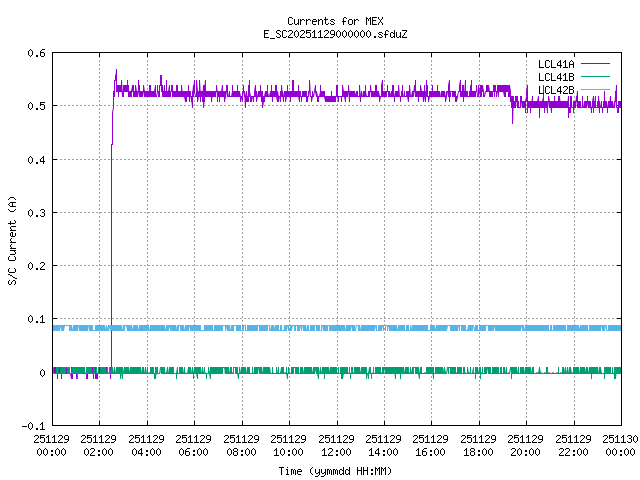The image size is (640, 480).
Task: Click the 251129 08:00 time tick label
Action: point(241,444)
